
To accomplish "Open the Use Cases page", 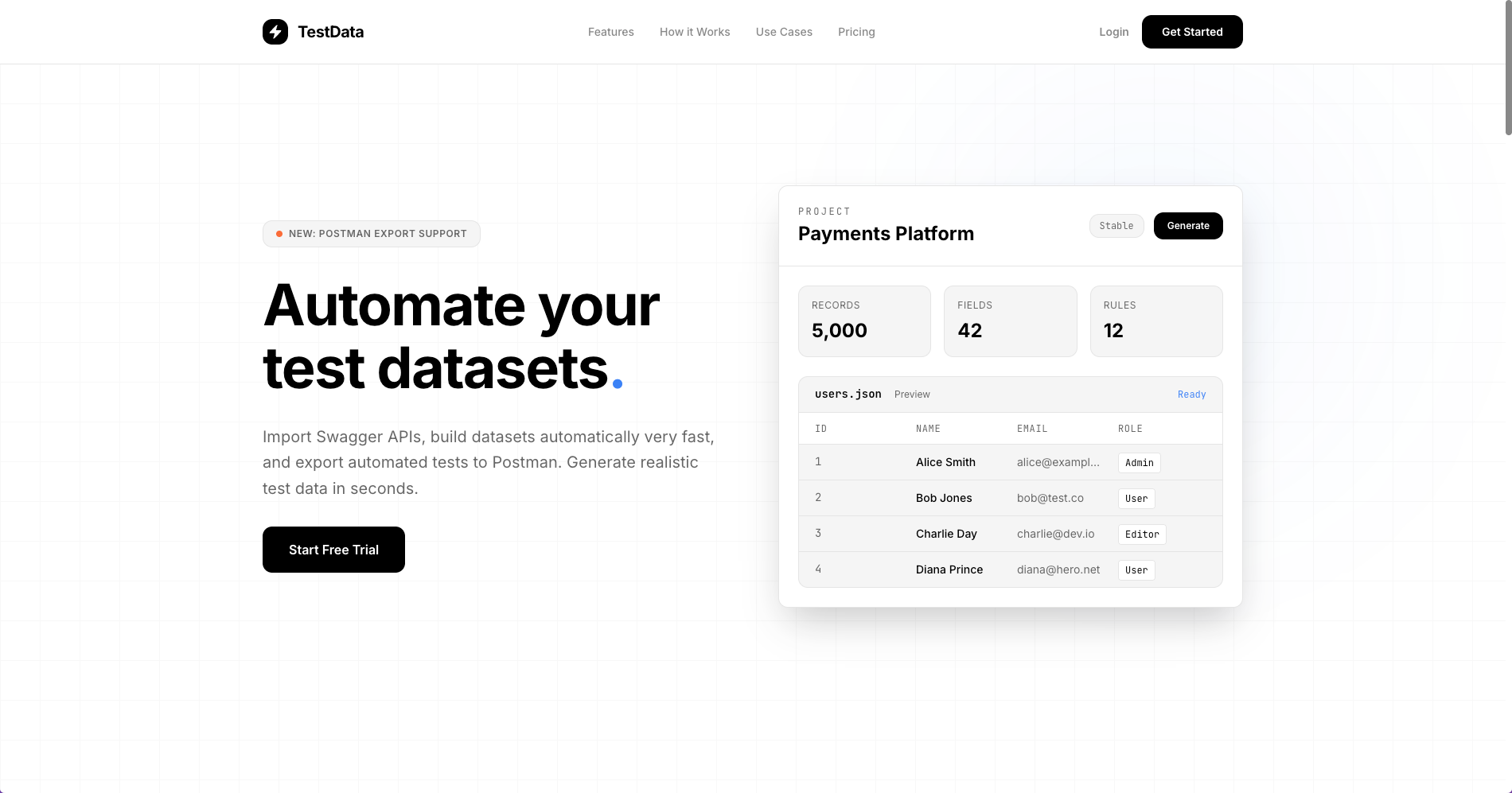I will [784, 32].
